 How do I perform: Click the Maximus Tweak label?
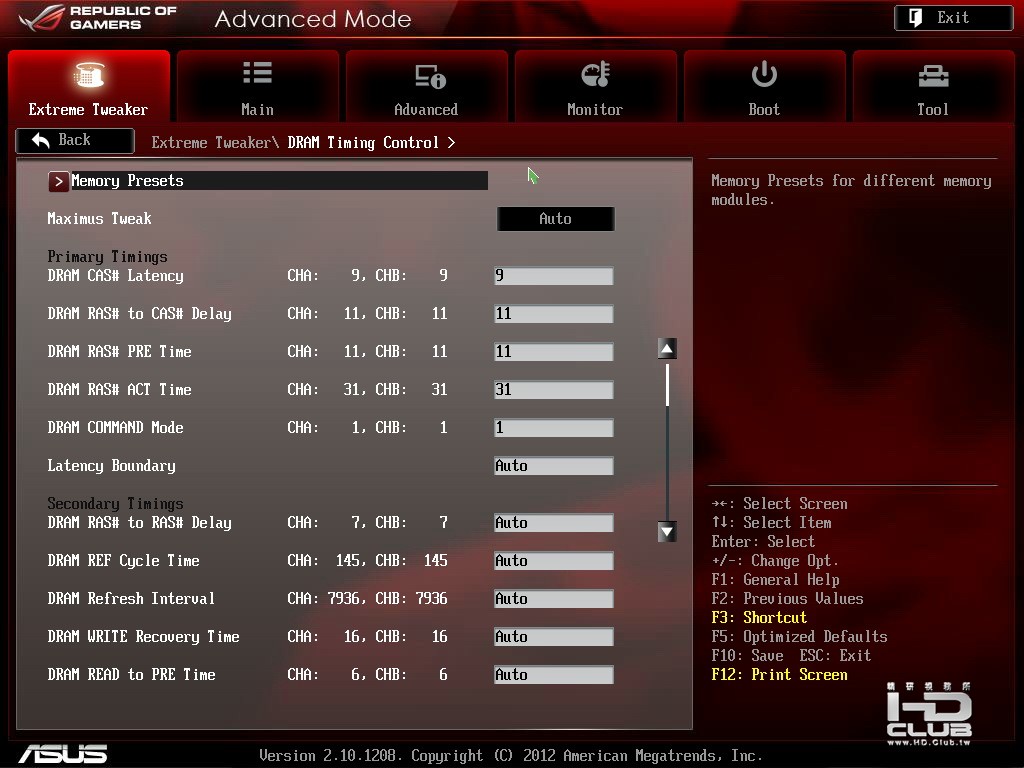pyautogui.click(x=99, y=219)
